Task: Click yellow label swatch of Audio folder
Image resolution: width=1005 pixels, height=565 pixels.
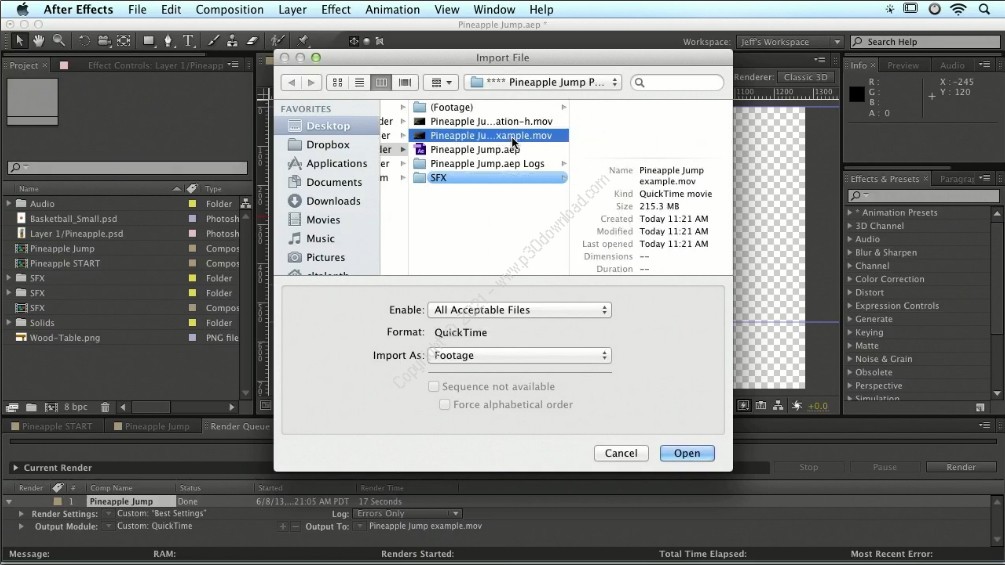Action: [x=192, y=204]
